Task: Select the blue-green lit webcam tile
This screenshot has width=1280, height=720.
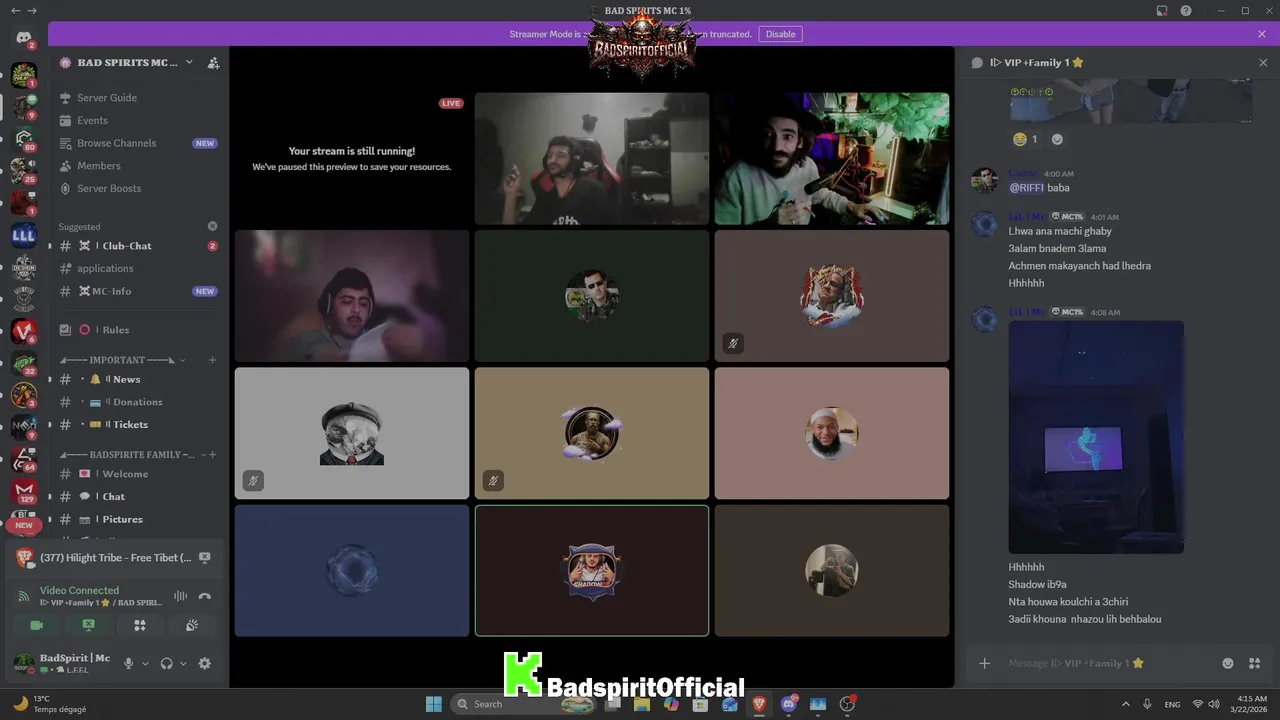Action: [832, 159]
